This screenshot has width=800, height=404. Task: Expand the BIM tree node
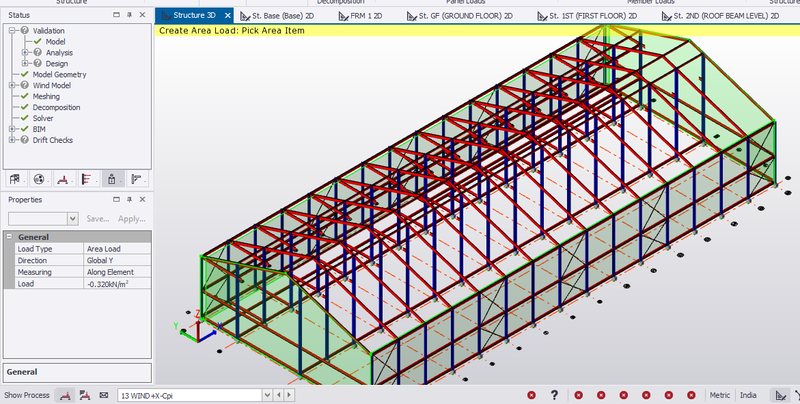(x=12, y=129)
